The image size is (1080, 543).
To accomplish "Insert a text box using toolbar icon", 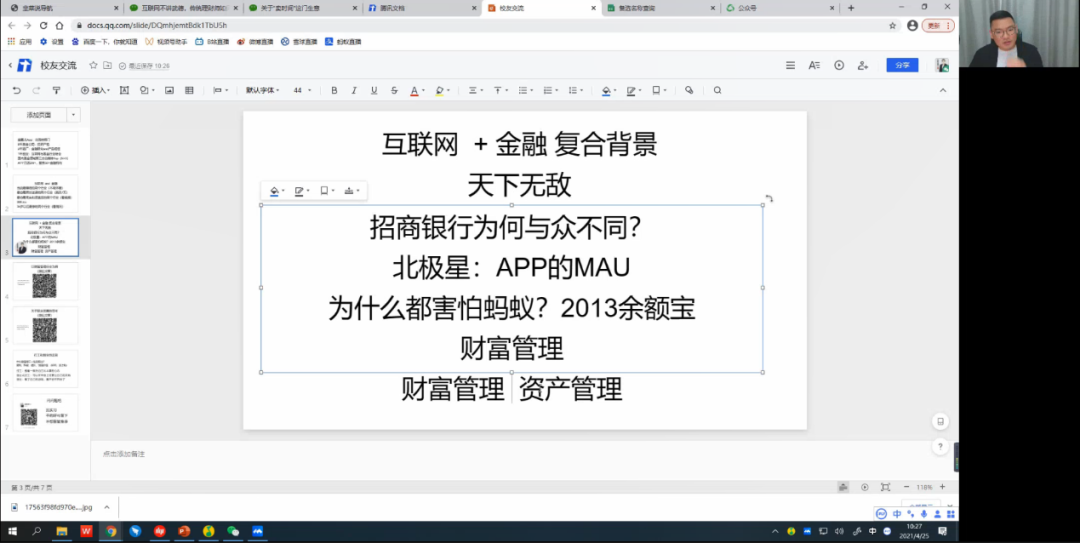I will (125, 90).
